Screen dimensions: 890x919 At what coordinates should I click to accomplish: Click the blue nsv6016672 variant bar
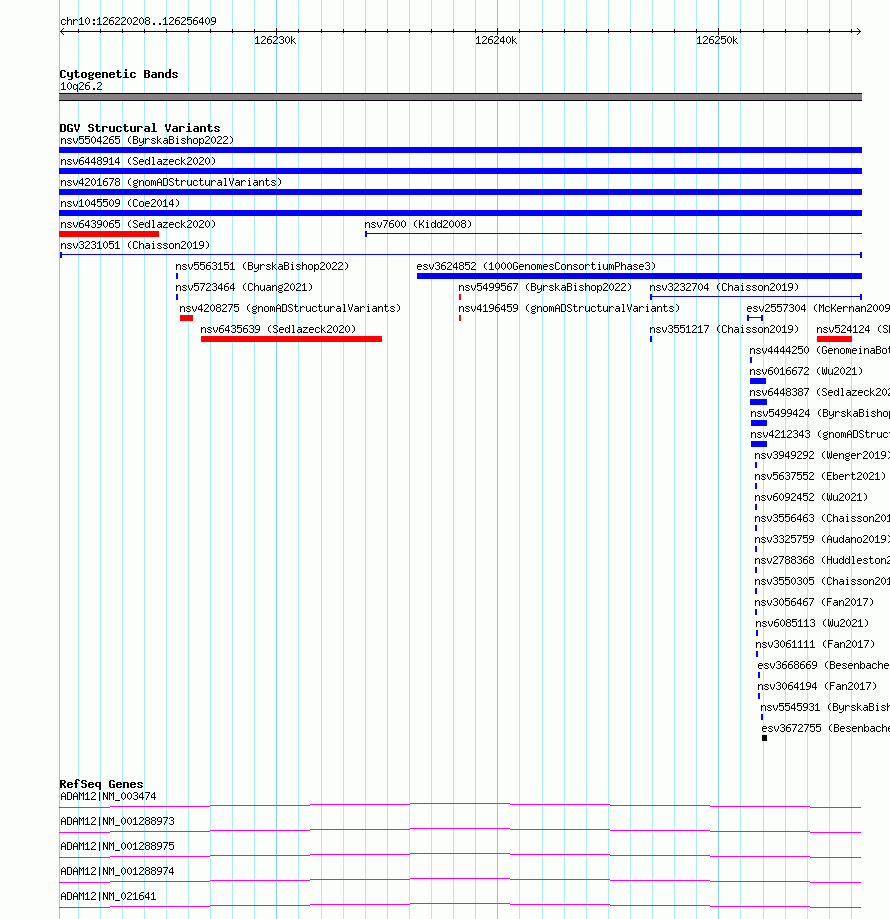758,382
